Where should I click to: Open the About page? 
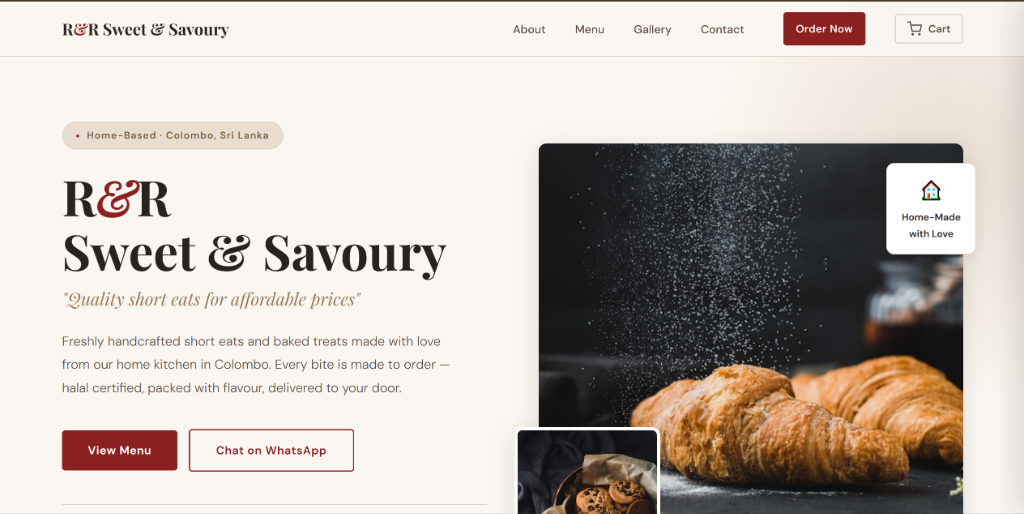[529, 29]
